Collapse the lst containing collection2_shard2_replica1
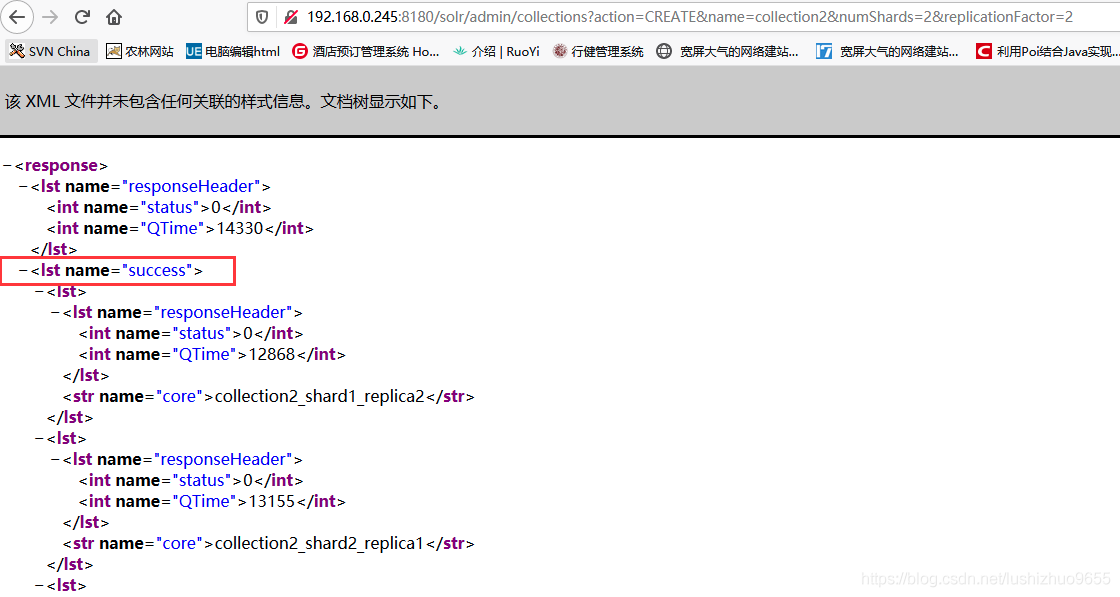Image resolution: width=1120 pixels, height=597 pixels. pos(37,438)
